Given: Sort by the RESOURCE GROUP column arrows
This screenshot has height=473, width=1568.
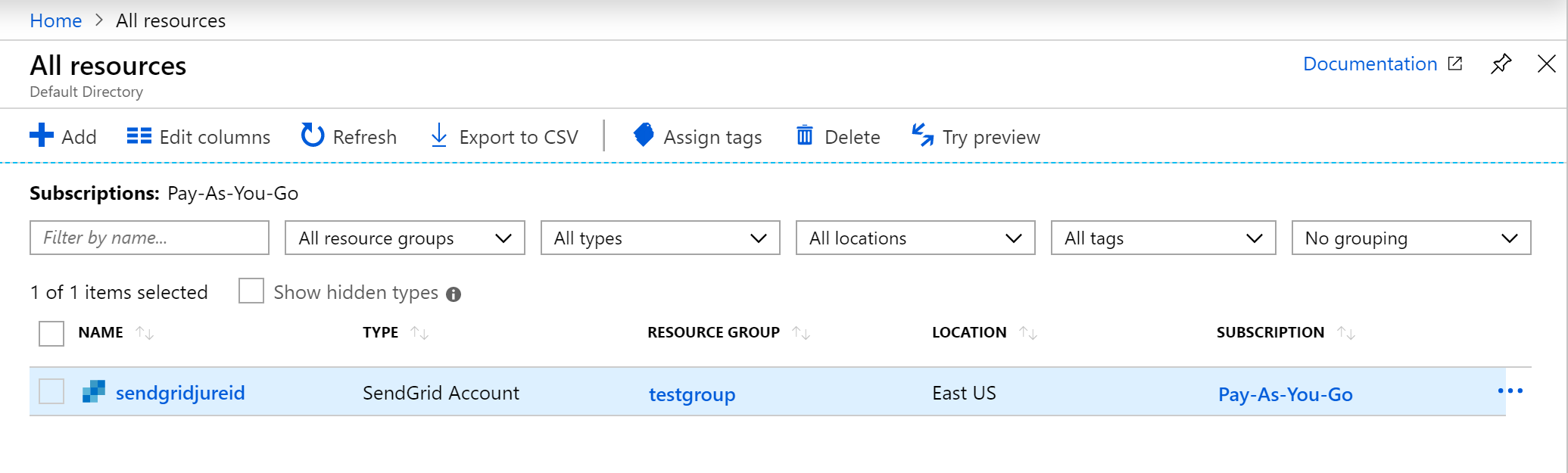Looking at the screenshot, I should pos(801,333).
